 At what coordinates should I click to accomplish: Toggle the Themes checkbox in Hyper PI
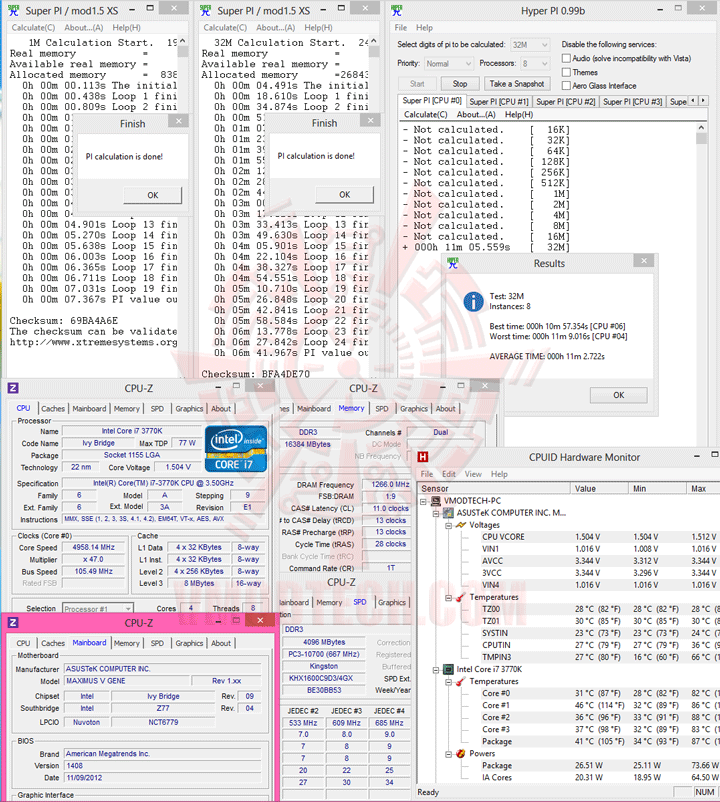pyautogui.click(x=566, y=72)
